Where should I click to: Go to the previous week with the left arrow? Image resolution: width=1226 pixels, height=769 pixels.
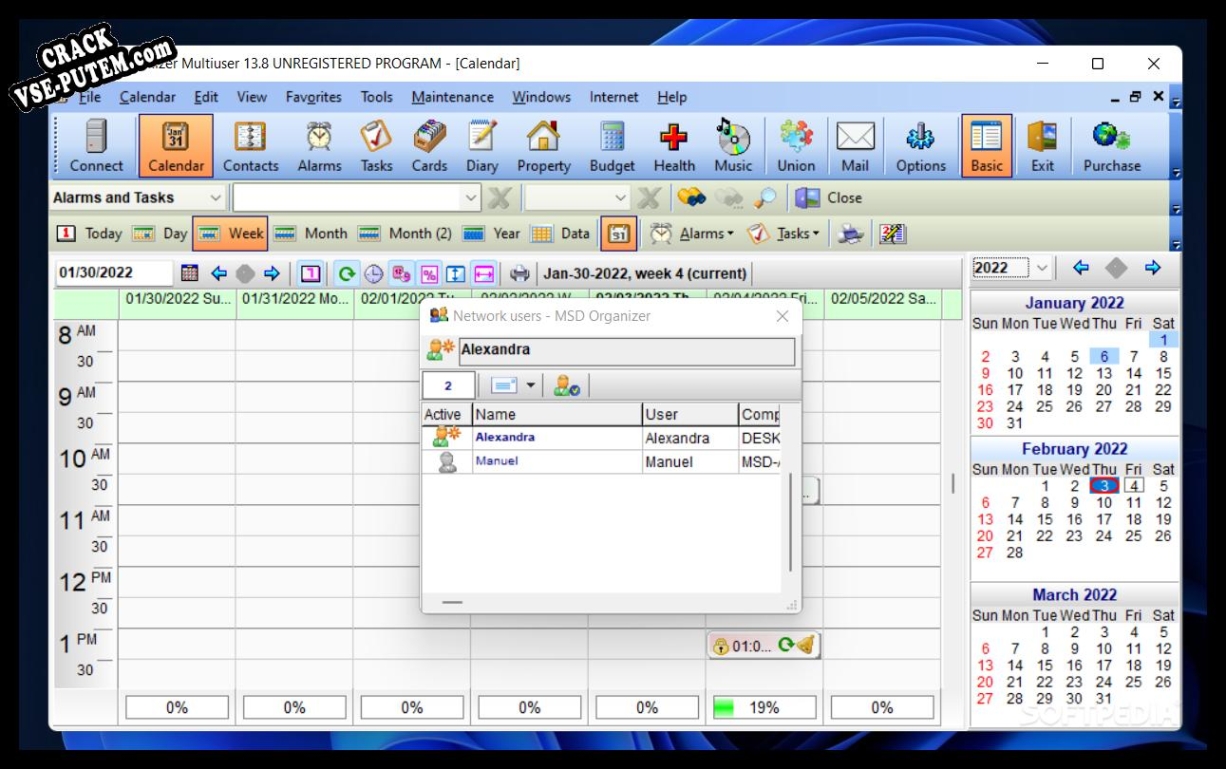click(x=219, y=273)
